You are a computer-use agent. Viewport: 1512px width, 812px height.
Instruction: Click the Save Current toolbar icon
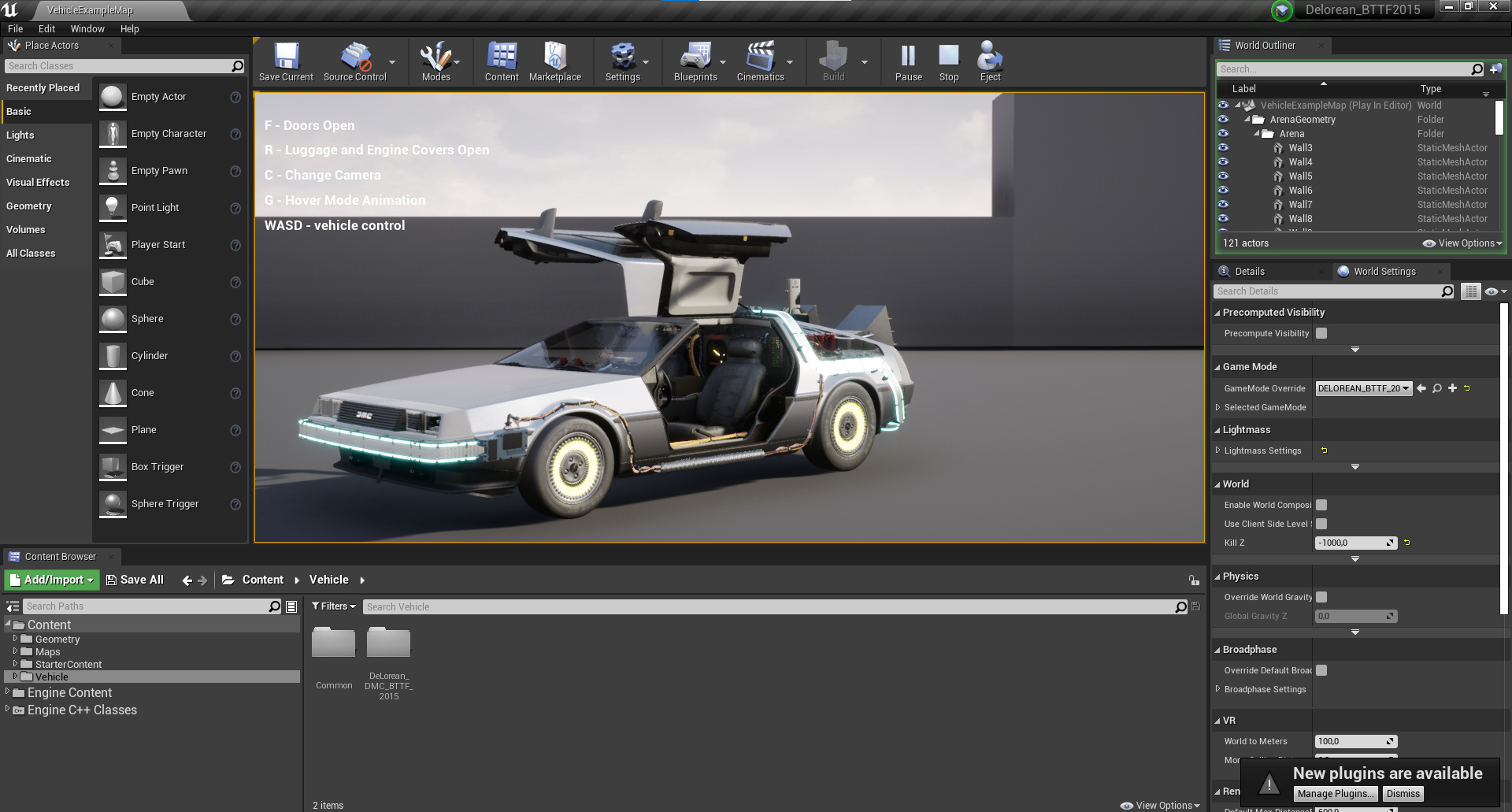point(286,61)
